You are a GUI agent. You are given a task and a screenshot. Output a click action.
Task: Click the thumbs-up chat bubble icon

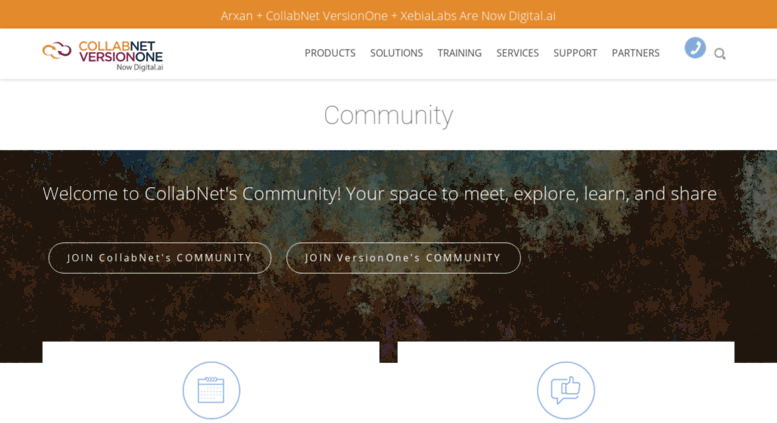[x=565, y=390]
